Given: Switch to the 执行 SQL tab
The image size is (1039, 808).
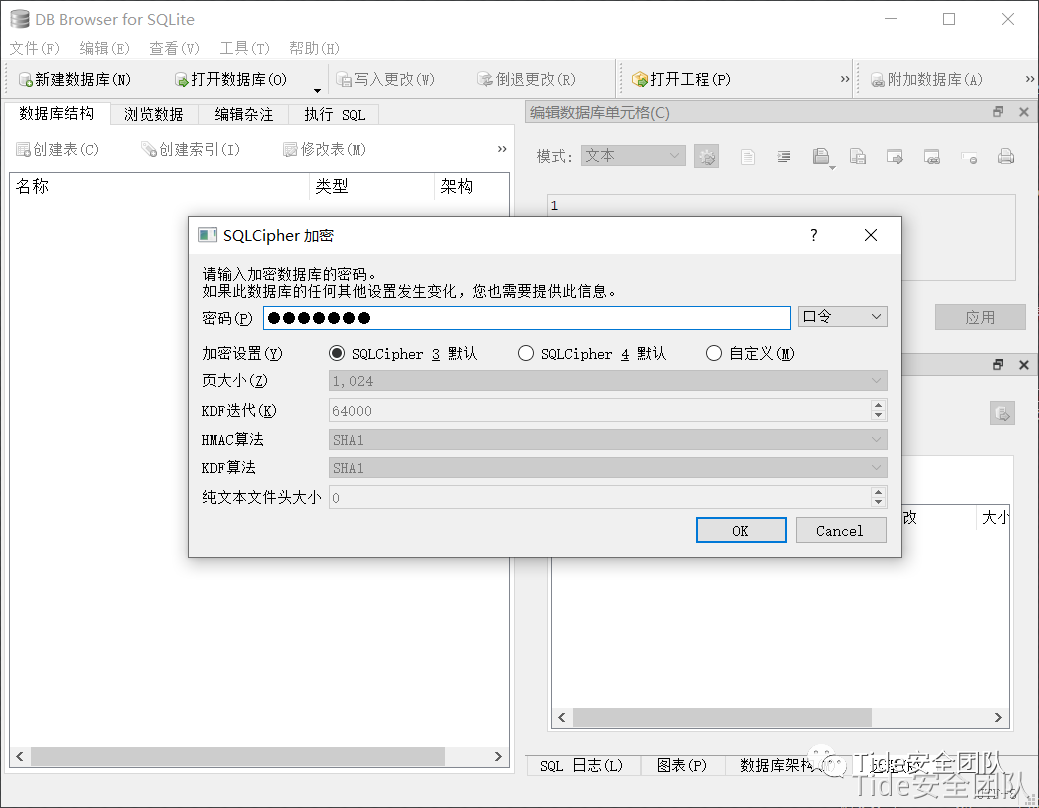Looking at the screenshot, I should (334, 115).
